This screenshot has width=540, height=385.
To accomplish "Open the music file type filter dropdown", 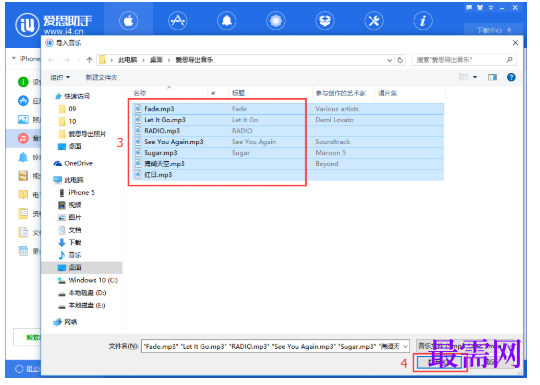I will [x=464, y=345].
